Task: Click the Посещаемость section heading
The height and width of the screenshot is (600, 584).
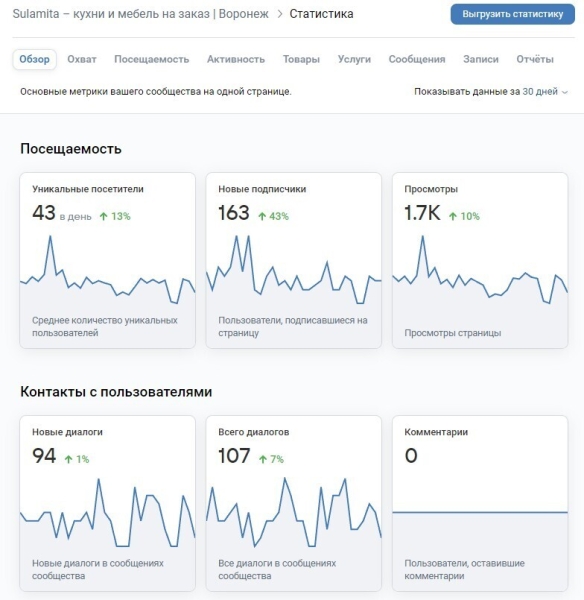Action: pyautogui.click(x=71, y=149)
